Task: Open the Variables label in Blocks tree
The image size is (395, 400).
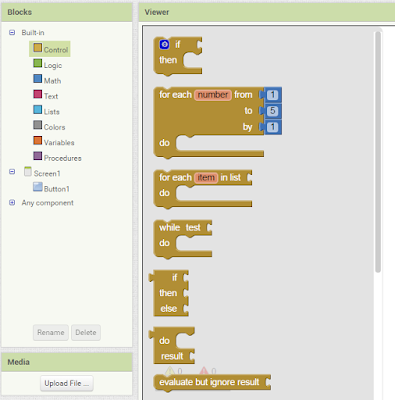Action: tap(59, 142)
